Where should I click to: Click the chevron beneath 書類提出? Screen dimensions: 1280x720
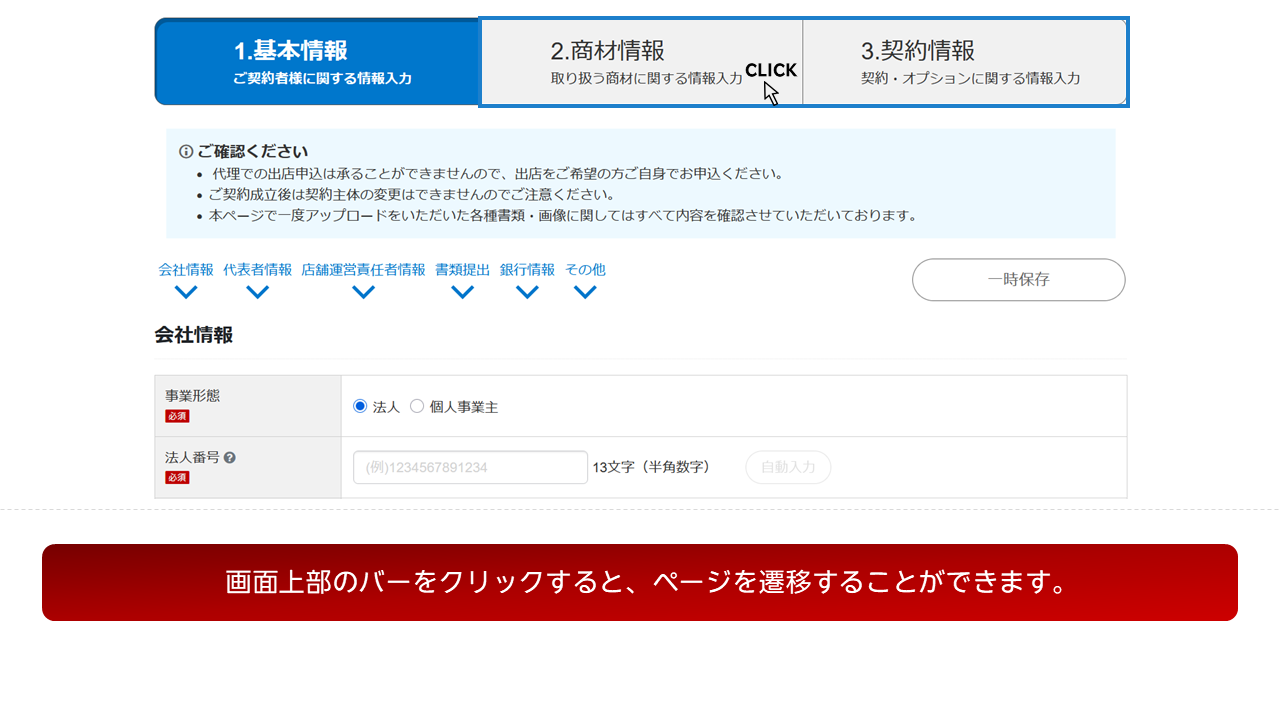[462, 292]
